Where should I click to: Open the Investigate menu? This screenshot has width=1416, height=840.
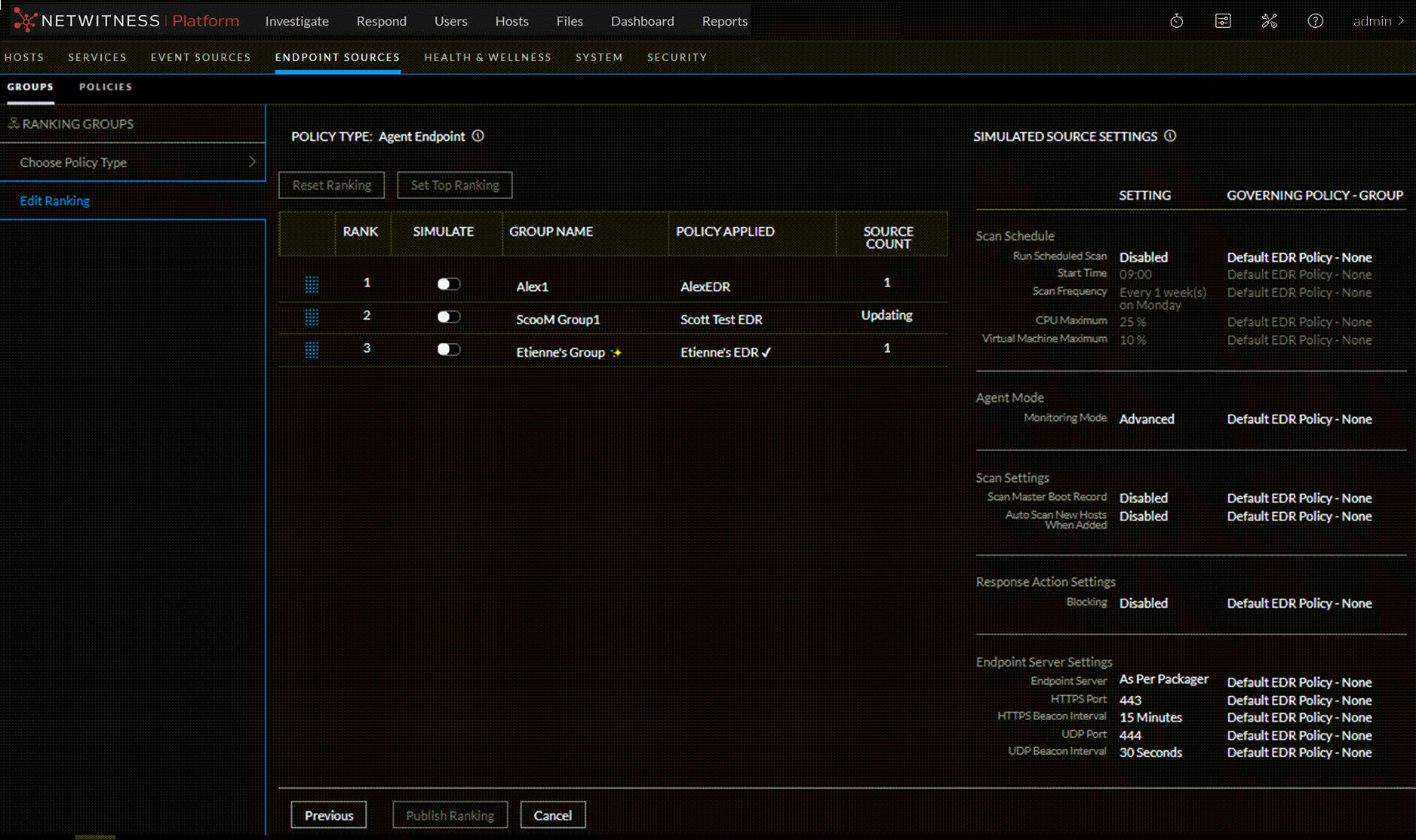click(296, 21)
